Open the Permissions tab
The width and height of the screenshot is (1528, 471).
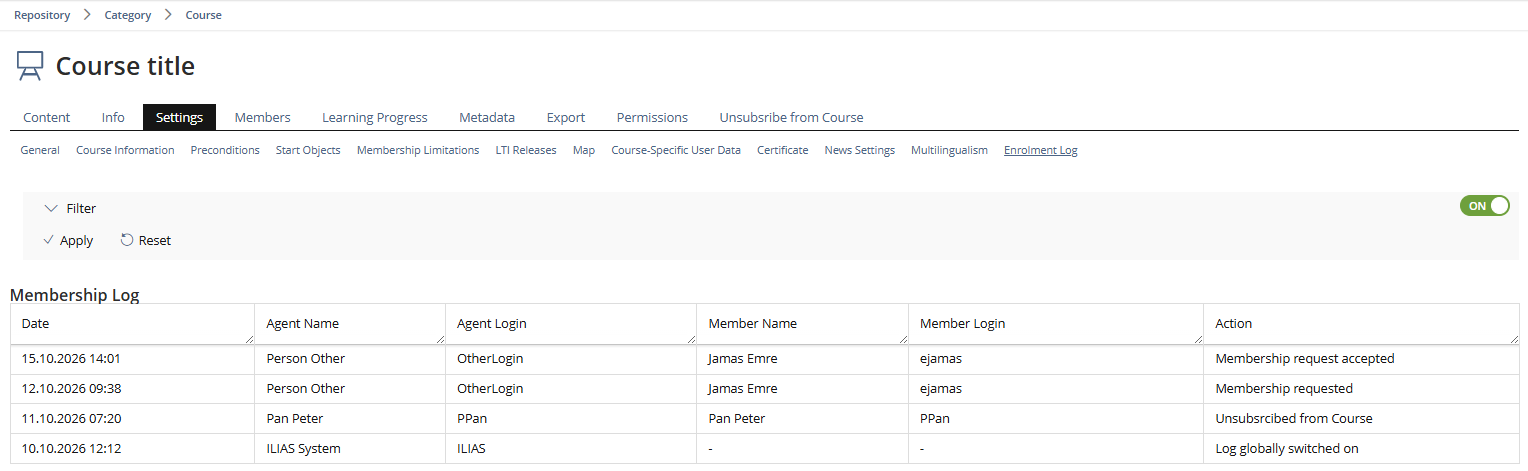click(652, 117)
